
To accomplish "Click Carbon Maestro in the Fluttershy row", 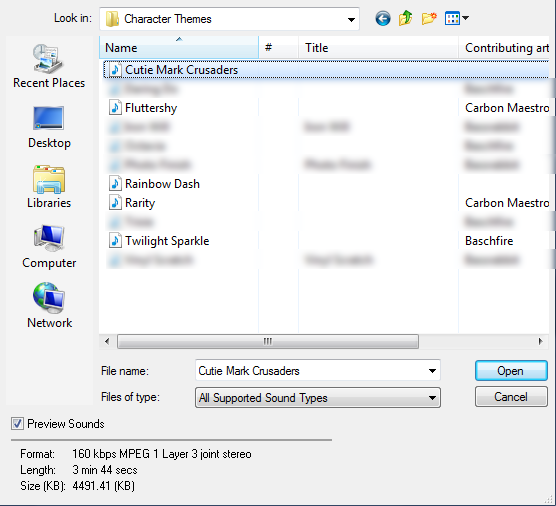I will pos(507,108).
